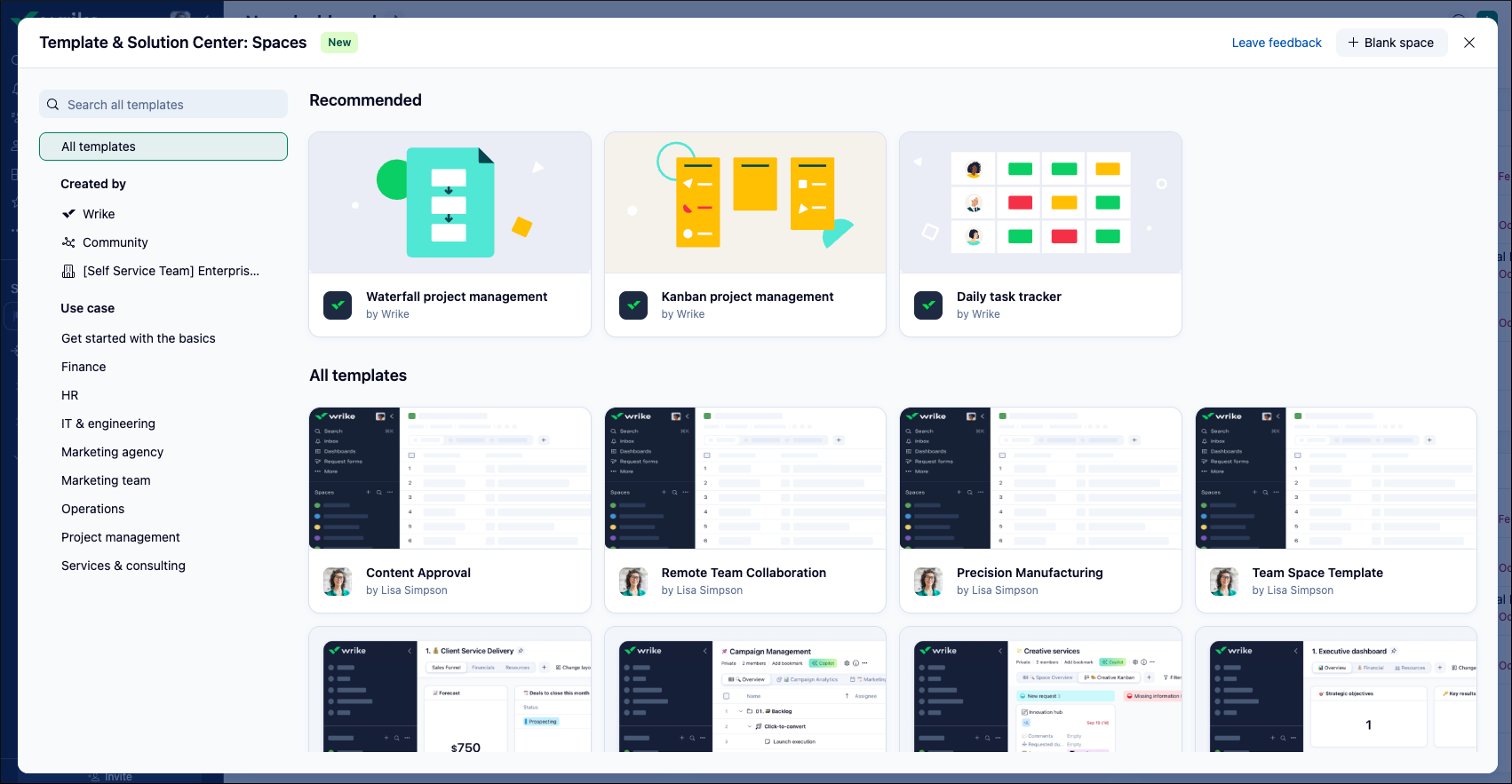Open the Team Space Template preview

tap(1336, 478)
